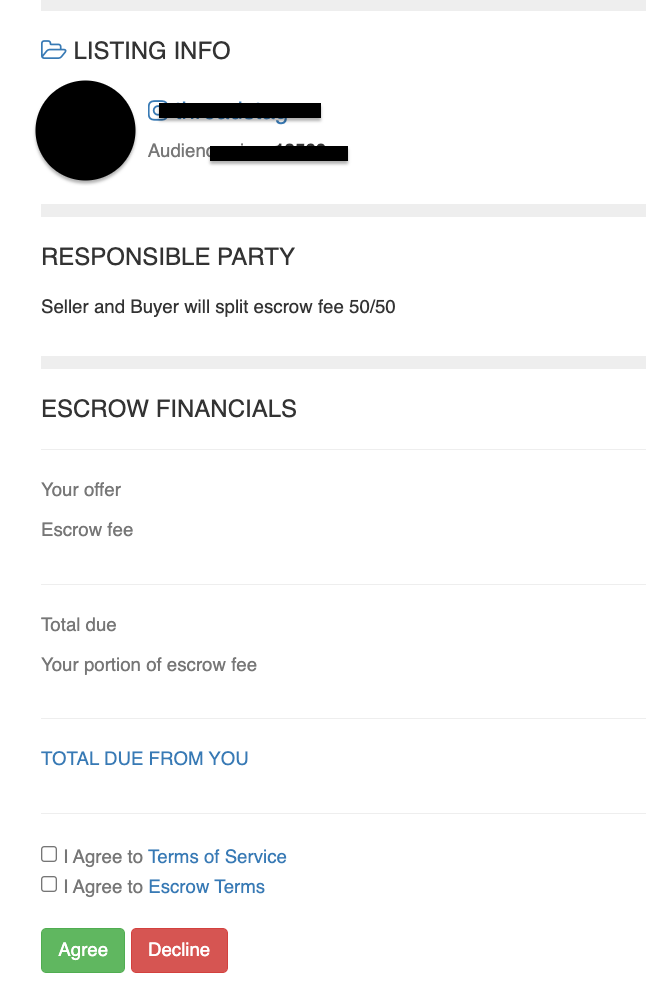This screenshot has width=646, height=986.
Task: Click the Audience label under the username
Action: 179,151
